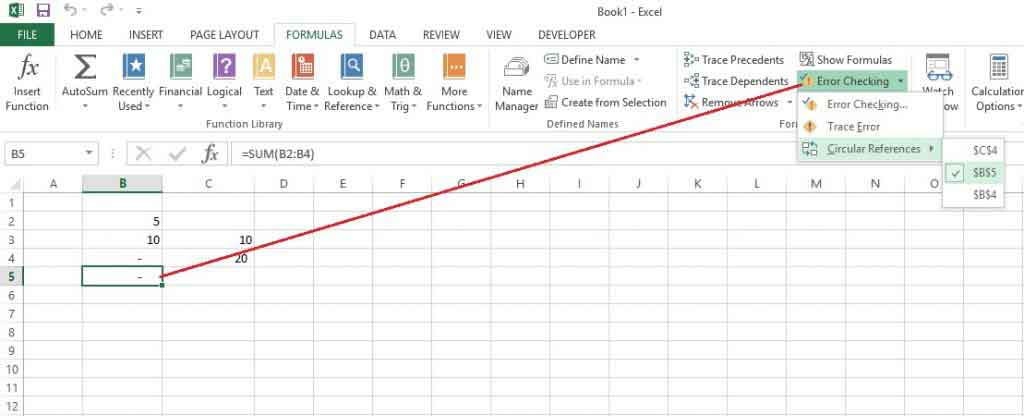Switch to the PAGE LAYOUT tab

point(224,35)
